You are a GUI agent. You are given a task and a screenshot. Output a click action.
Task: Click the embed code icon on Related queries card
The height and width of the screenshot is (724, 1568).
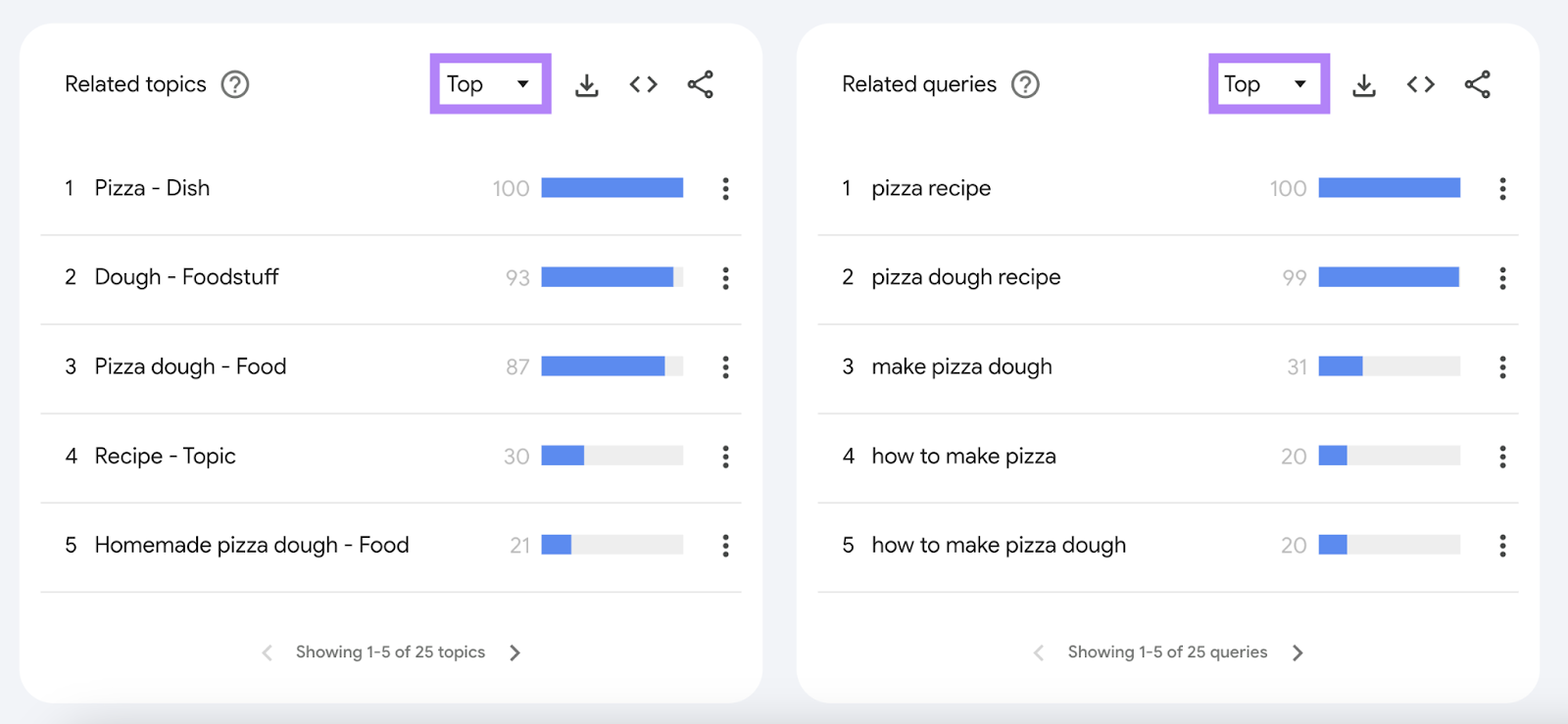point(1420,84)
